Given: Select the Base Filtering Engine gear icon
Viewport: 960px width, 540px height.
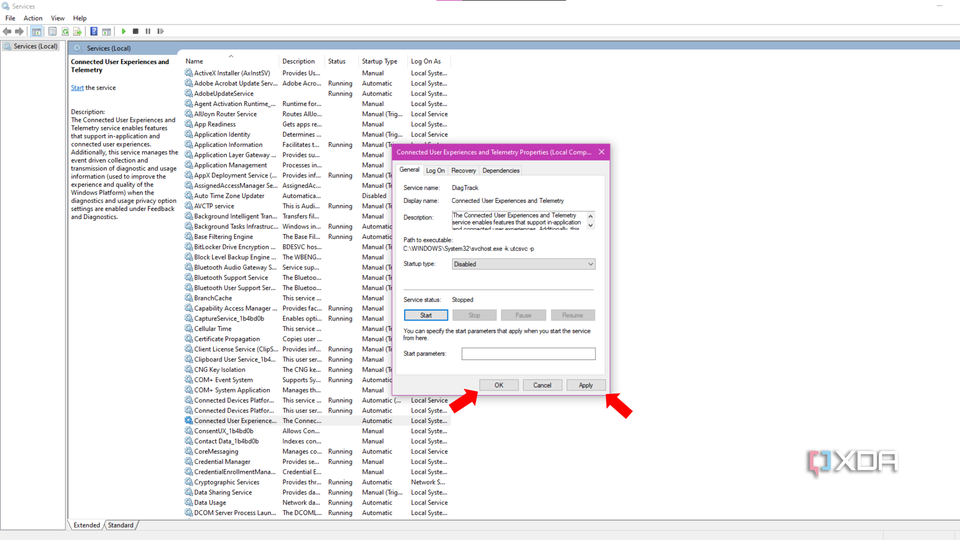Looking at the screenshot, I should tap(189, 236).
